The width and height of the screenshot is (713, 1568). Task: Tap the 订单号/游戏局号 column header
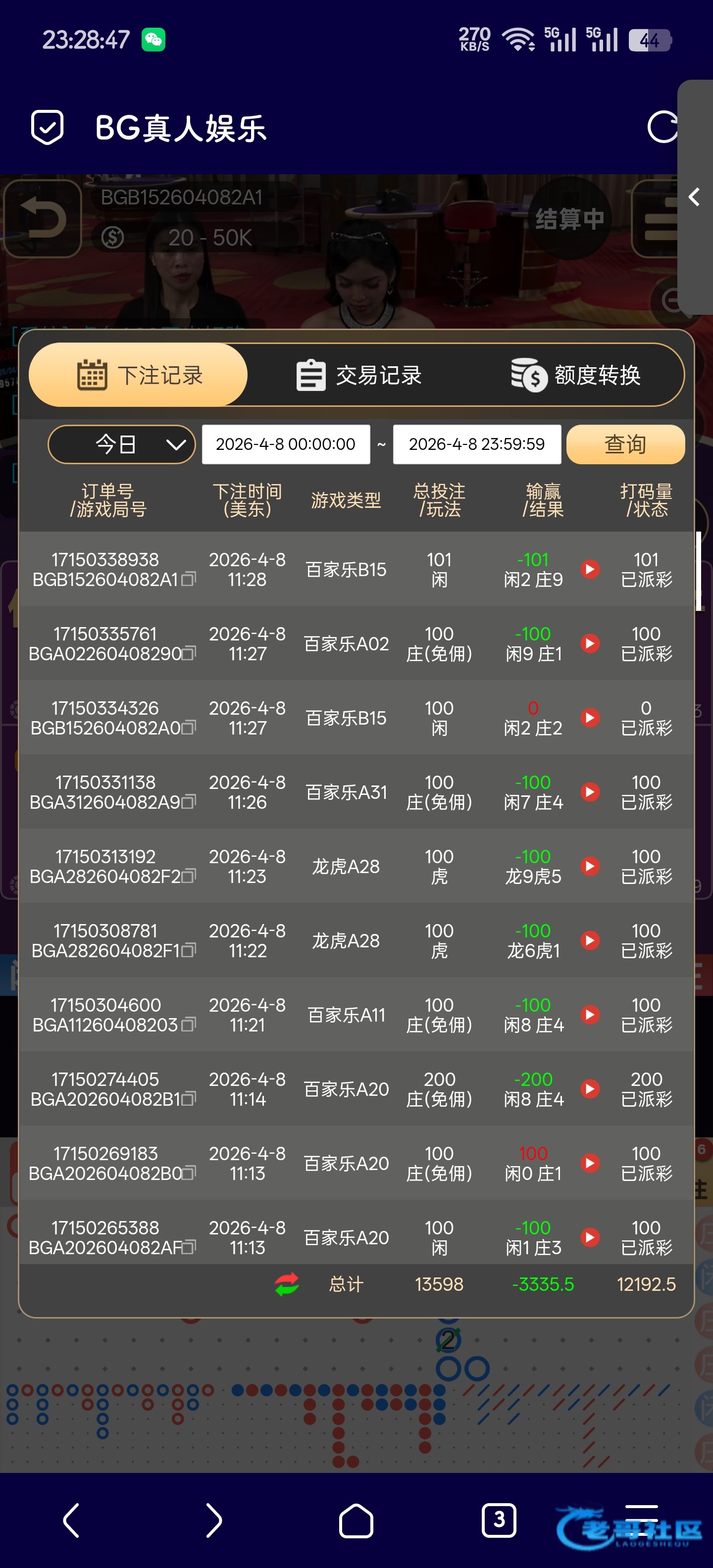click(x=108, y=500)
